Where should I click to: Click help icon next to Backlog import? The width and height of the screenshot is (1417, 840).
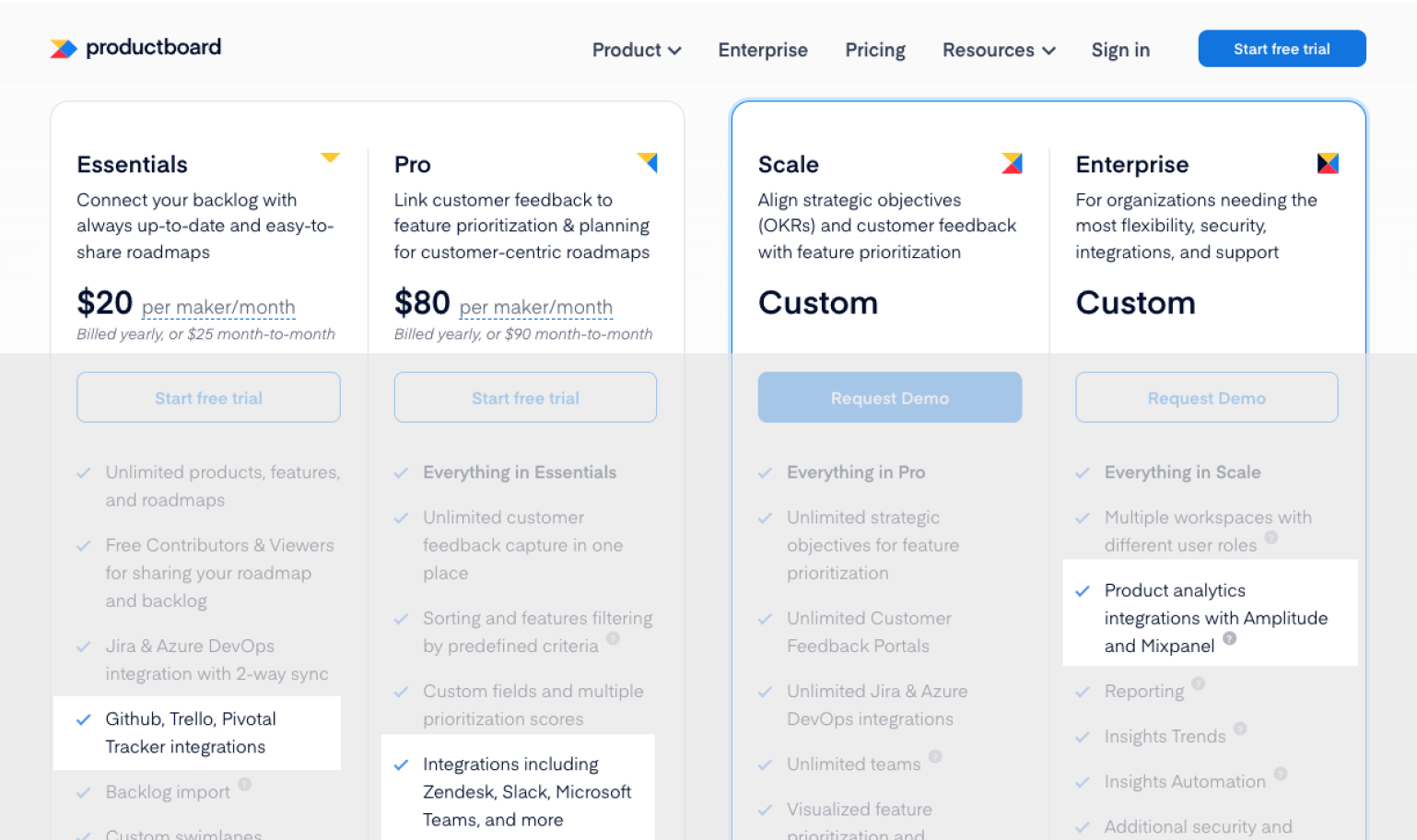[x=244, y=784]
